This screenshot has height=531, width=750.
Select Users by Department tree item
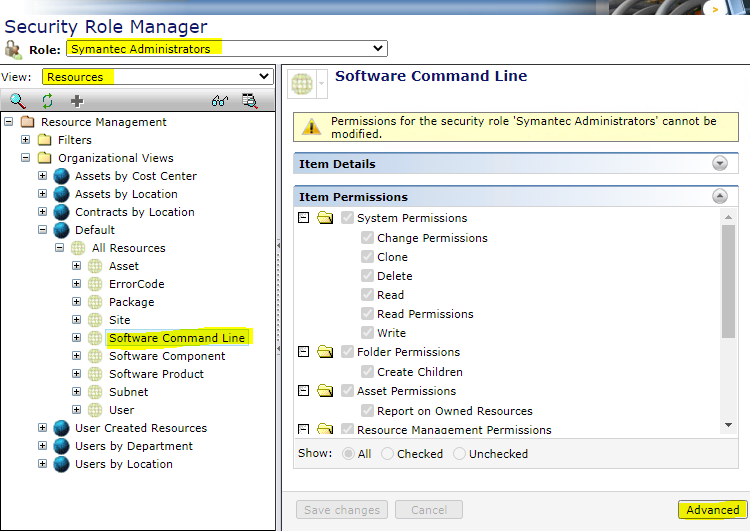pyautogui.click(x=134, y=446)
